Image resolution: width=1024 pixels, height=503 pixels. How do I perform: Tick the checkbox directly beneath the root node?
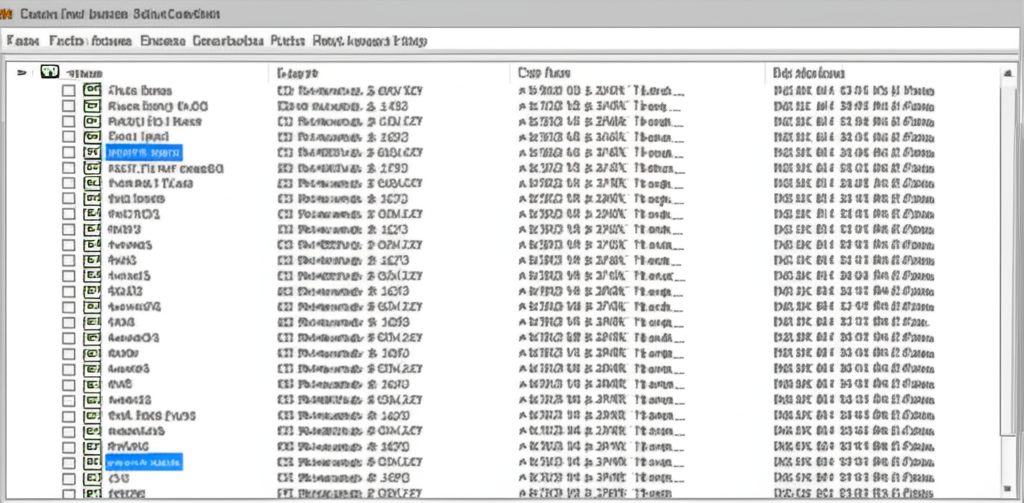coord(69,90)
